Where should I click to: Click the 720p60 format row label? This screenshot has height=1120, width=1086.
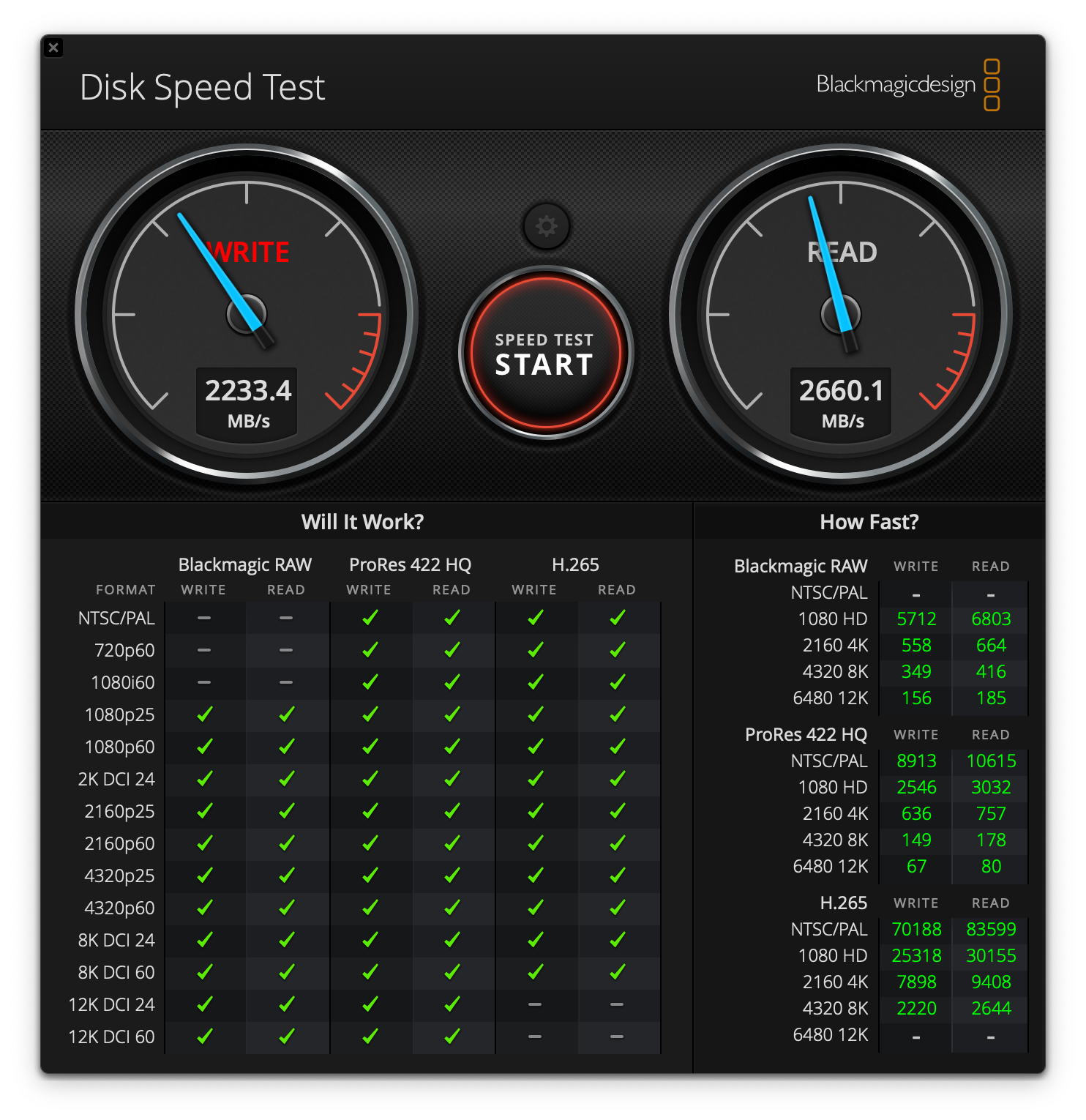[x=124, y=651]
